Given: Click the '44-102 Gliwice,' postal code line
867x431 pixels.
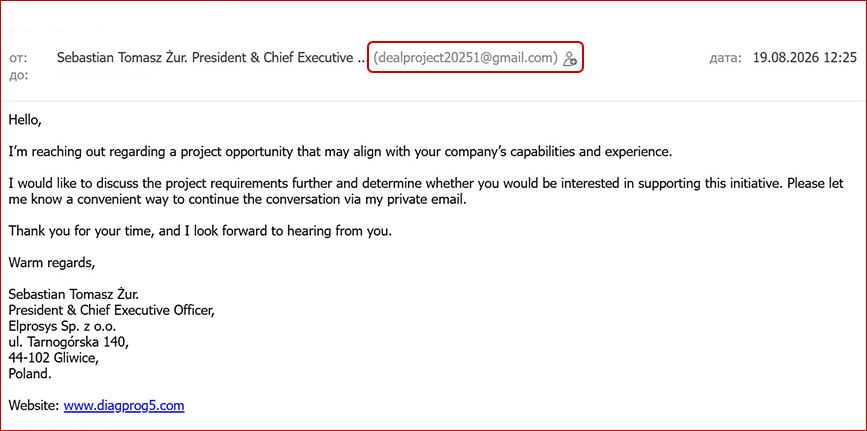Looking at the screenshot, I should point(54,358).
